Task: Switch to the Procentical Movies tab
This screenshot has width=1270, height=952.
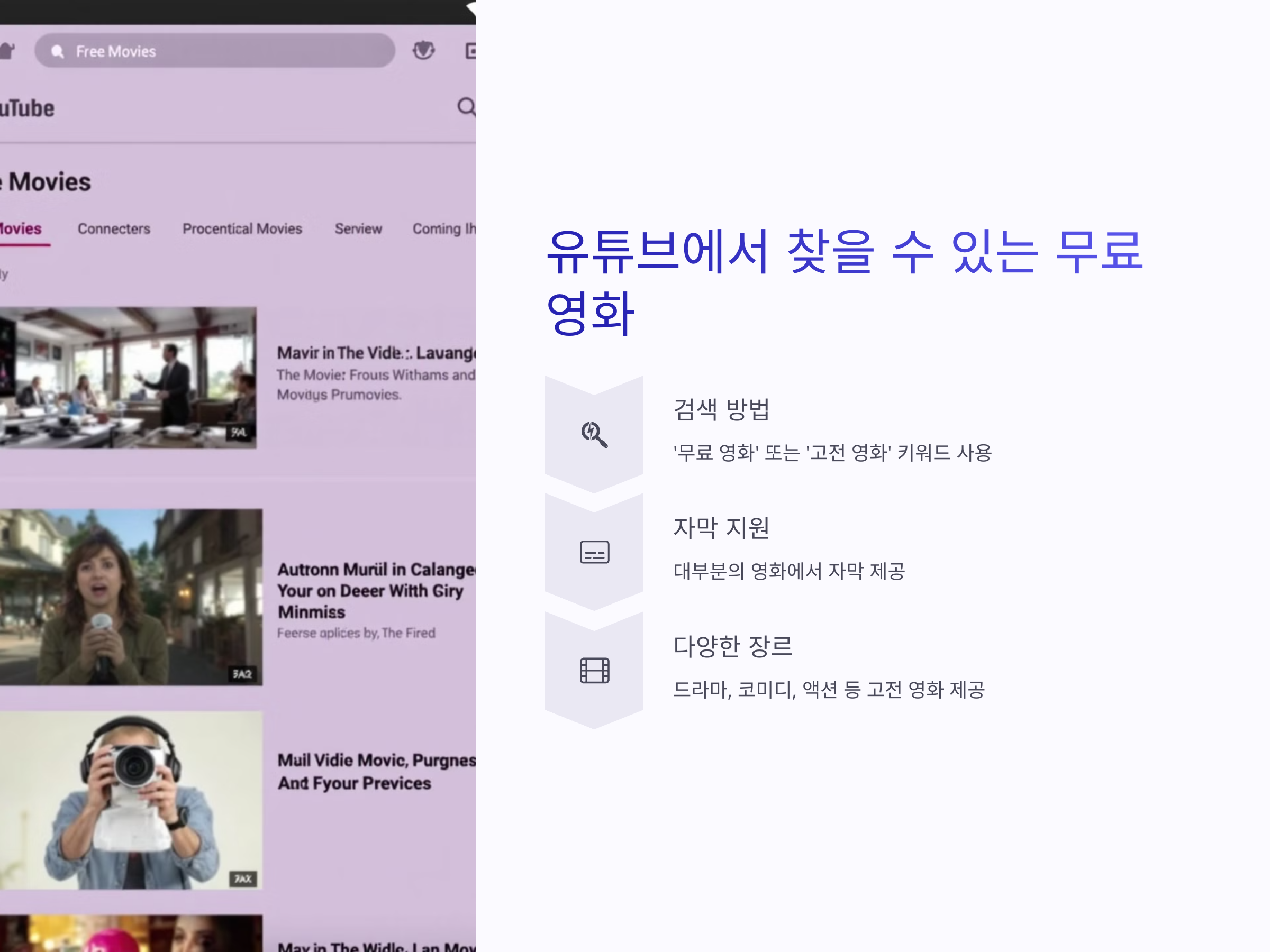Action: pyautogui.click(x=242, y=229)
